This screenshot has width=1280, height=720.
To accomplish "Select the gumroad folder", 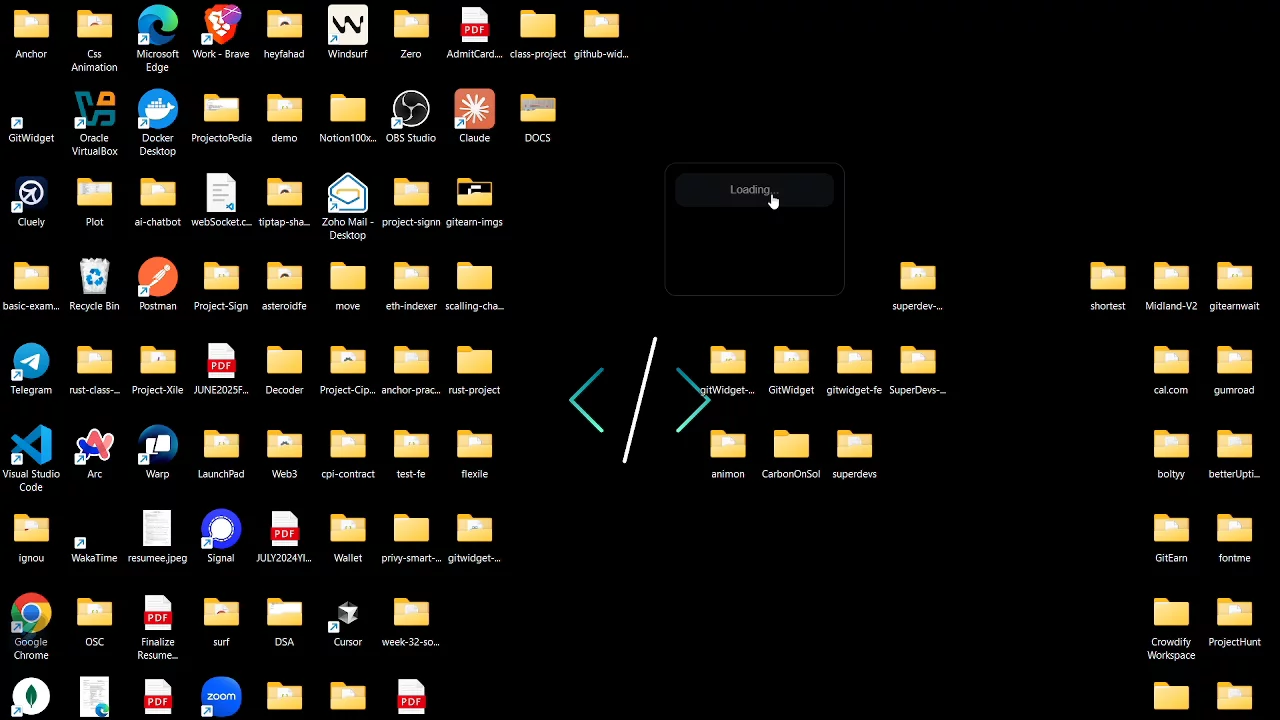I will click(x=1234, y=362).
